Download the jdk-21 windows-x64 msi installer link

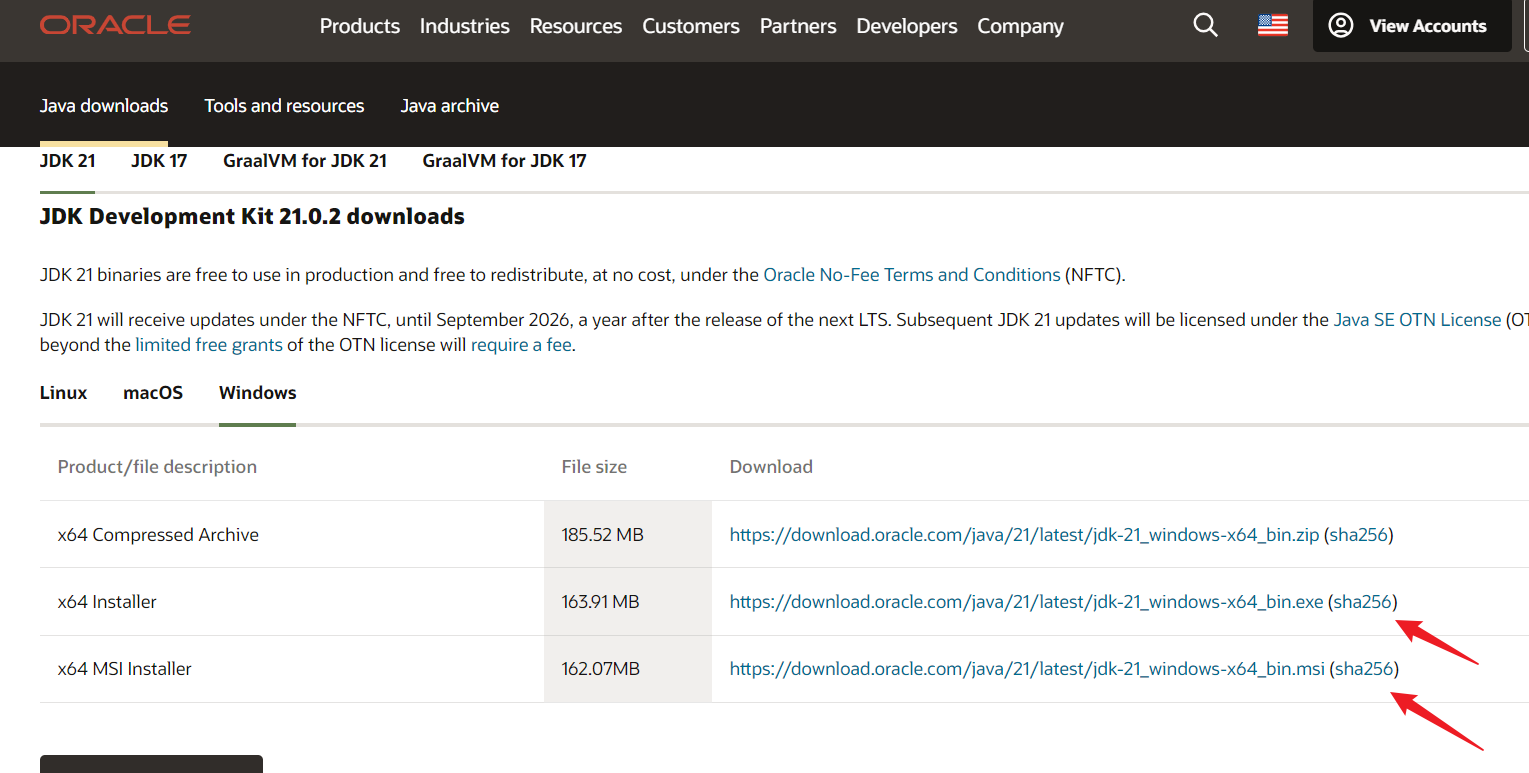click(1028, 669)
